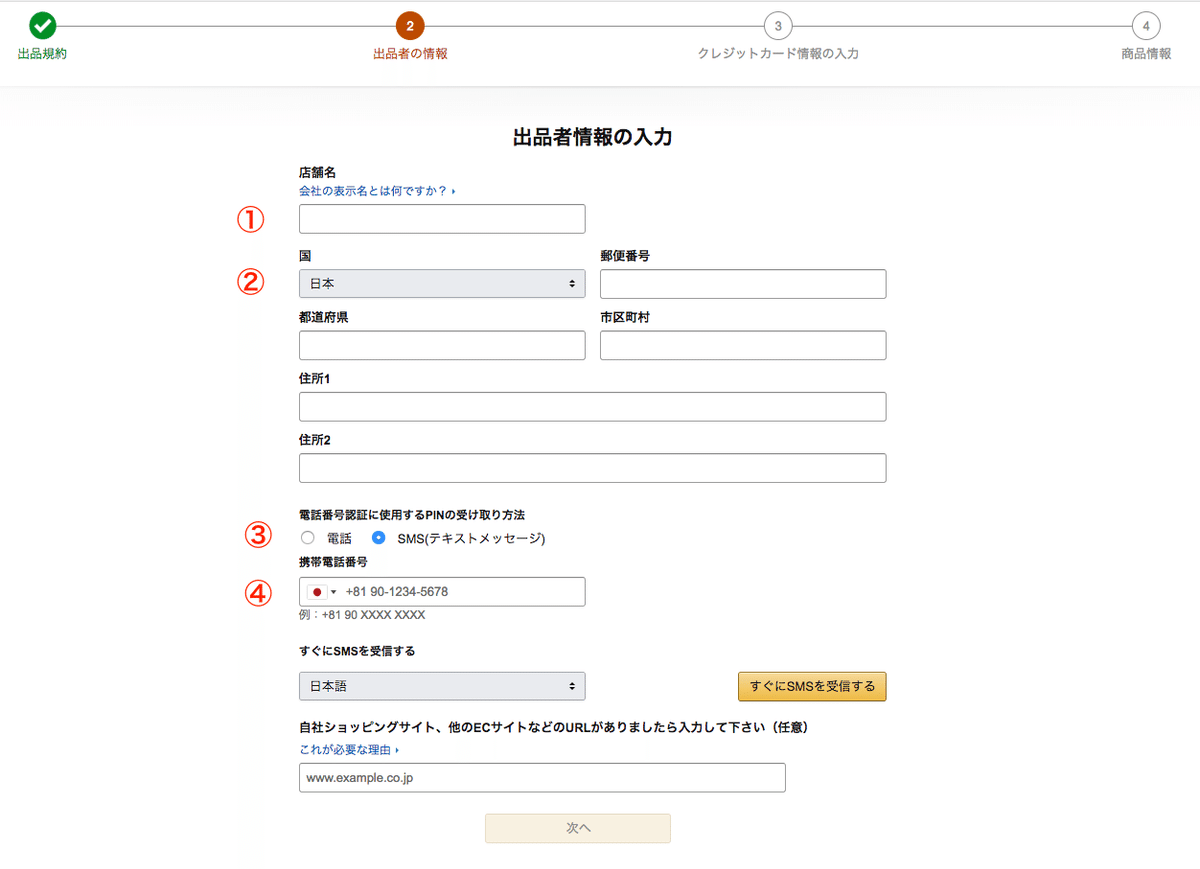
Task: Click the Japan flag icon in phone field
Action: [x=317, y=592]
